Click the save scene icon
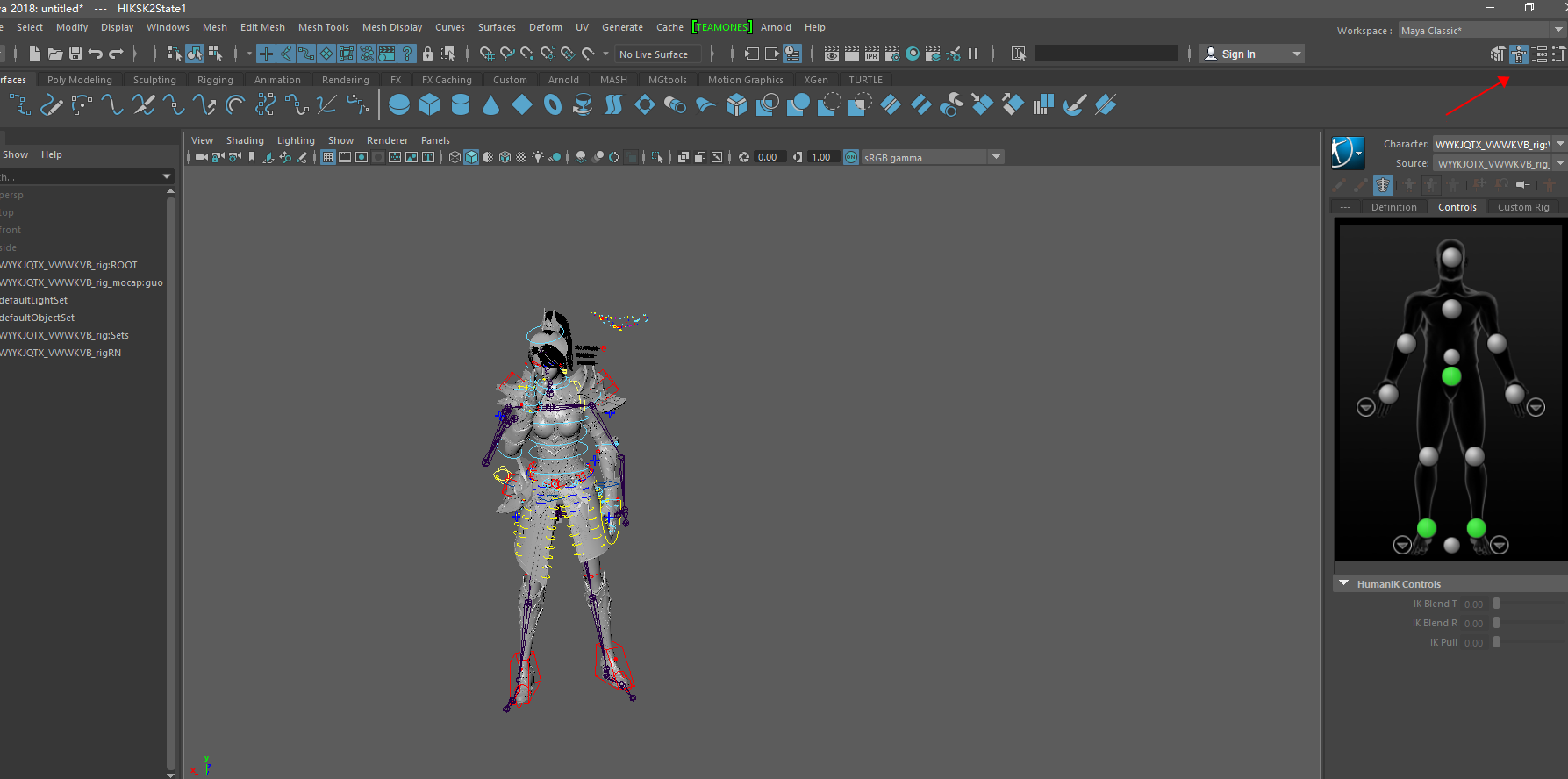The height and width of the screenshot is (779, 1568). (x=75, y=54)
